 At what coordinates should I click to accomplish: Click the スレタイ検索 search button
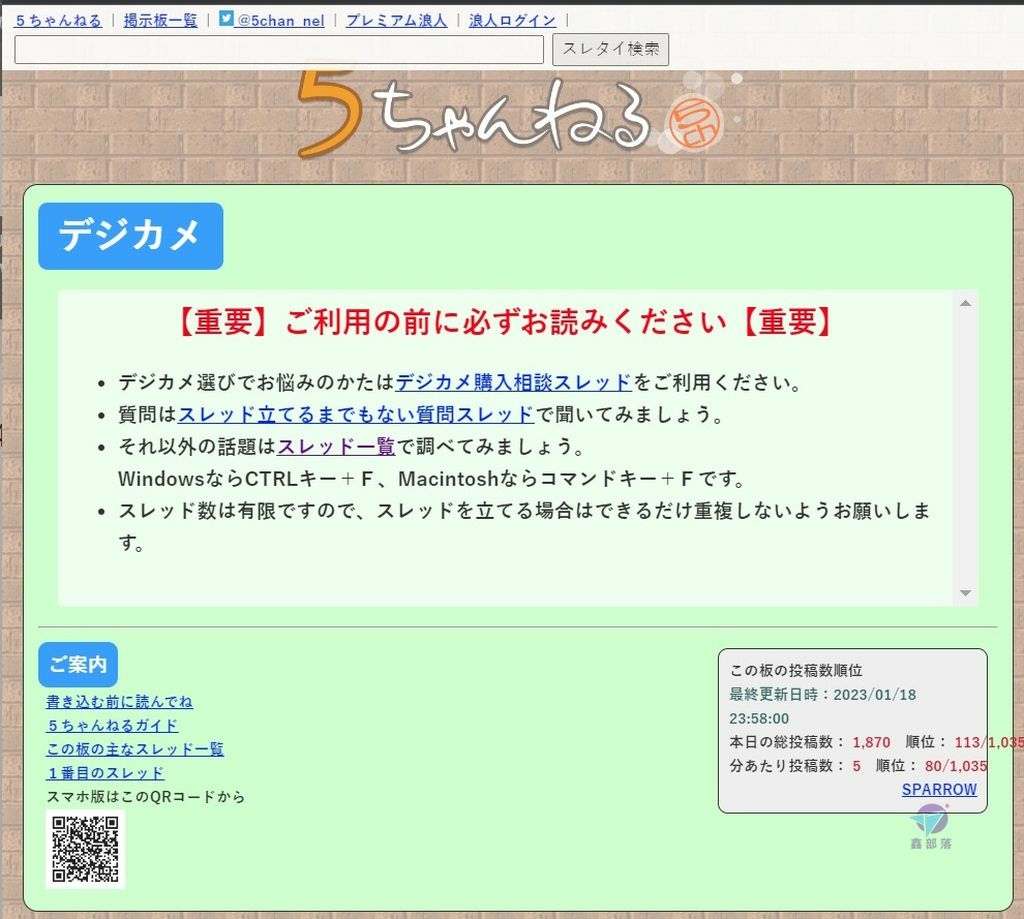pyautogui.click(x=611, y=50)
